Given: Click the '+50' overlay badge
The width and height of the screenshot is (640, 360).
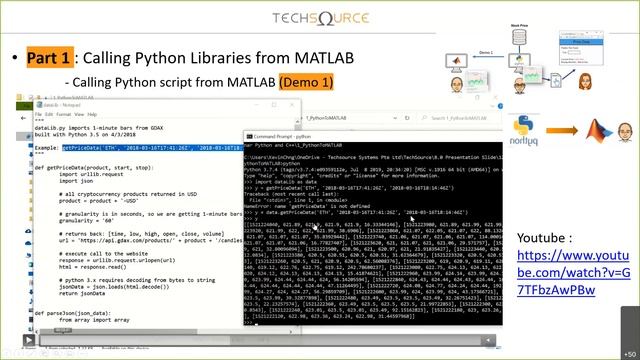Looking at the screenshot, I should [x=630, y=354].
